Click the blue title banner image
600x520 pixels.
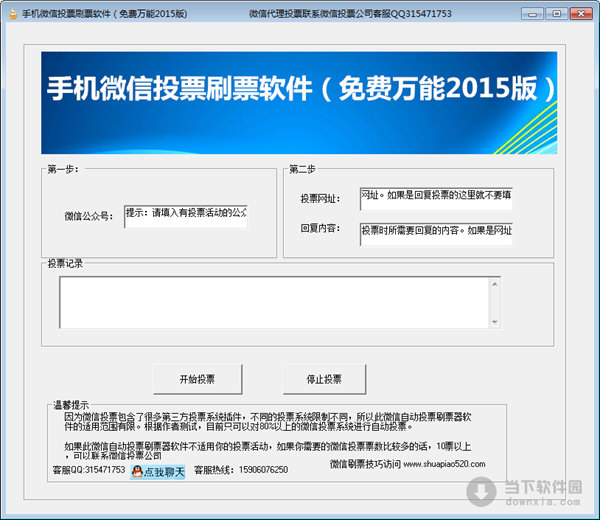pos(299,103)
